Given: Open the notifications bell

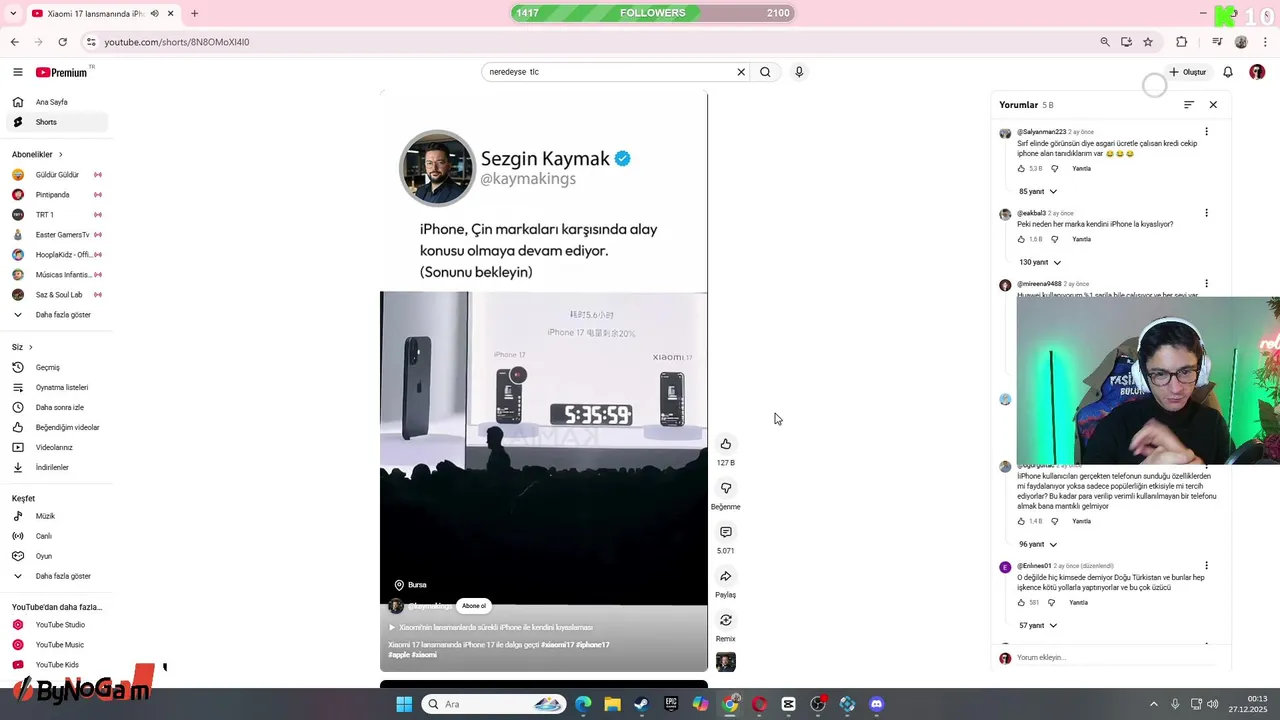Looking at the screenshot, I should [1228, 72].
